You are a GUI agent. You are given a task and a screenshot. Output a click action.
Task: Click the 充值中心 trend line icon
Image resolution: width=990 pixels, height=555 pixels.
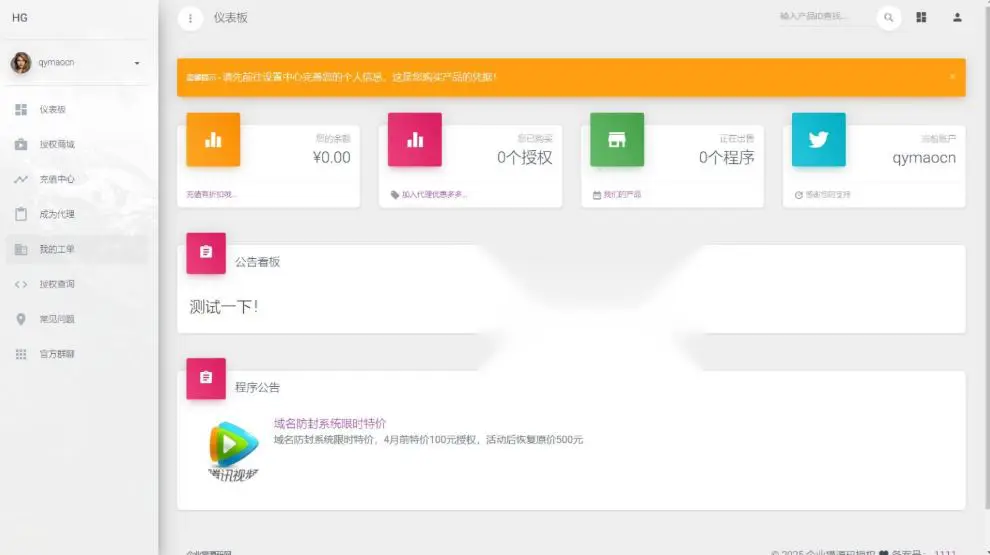[x=21, y=179]
